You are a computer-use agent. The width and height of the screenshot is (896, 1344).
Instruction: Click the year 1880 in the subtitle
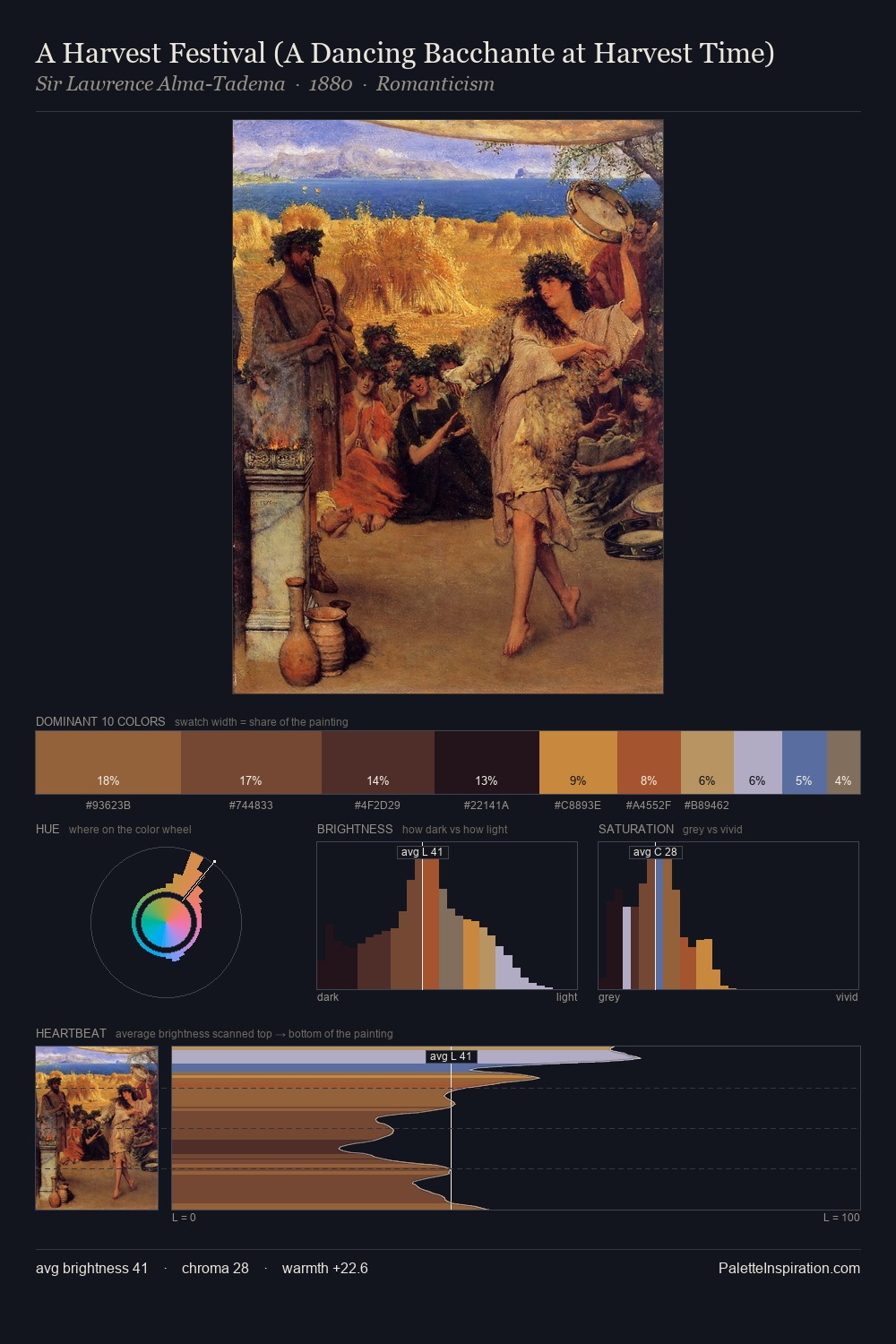[331, 84]
